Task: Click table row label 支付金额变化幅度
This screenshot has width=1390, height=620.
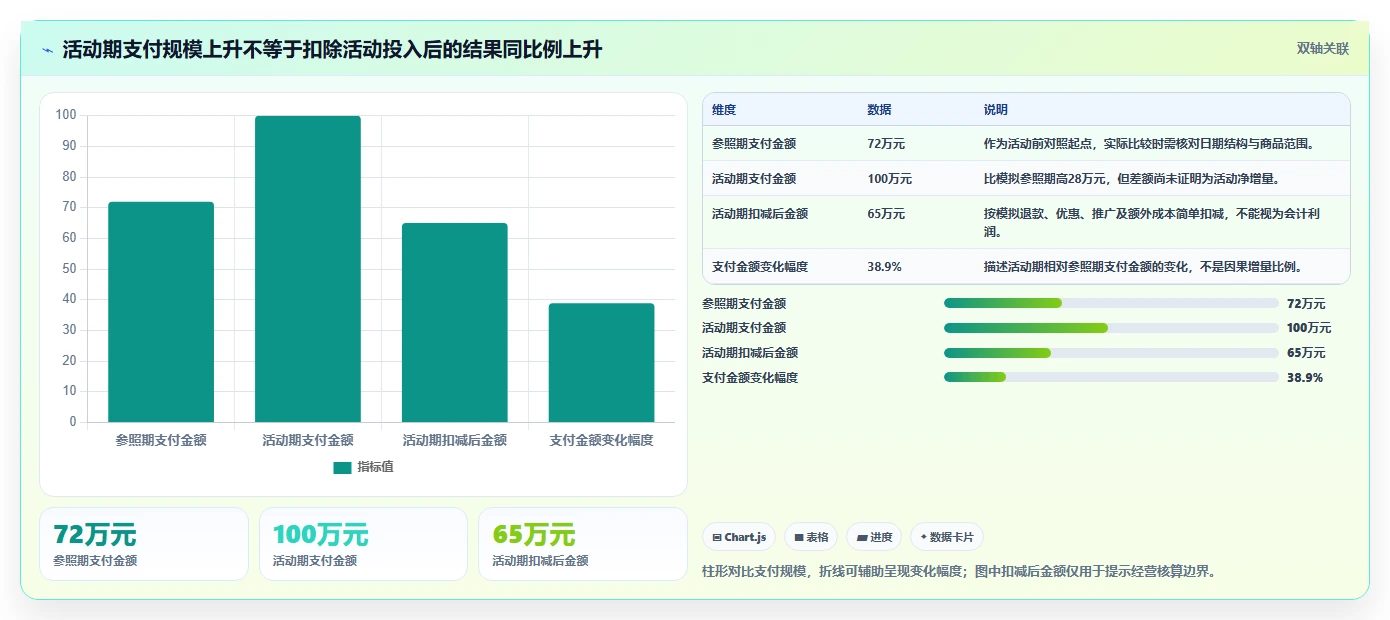Action: click(x=760, y=267)
